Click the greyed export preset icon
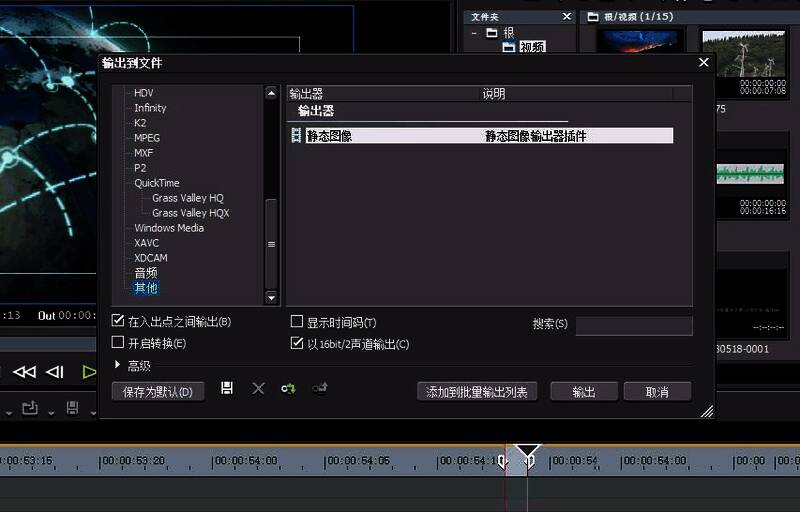This screenshot has height=512, width=800. [x=320, y=389]
